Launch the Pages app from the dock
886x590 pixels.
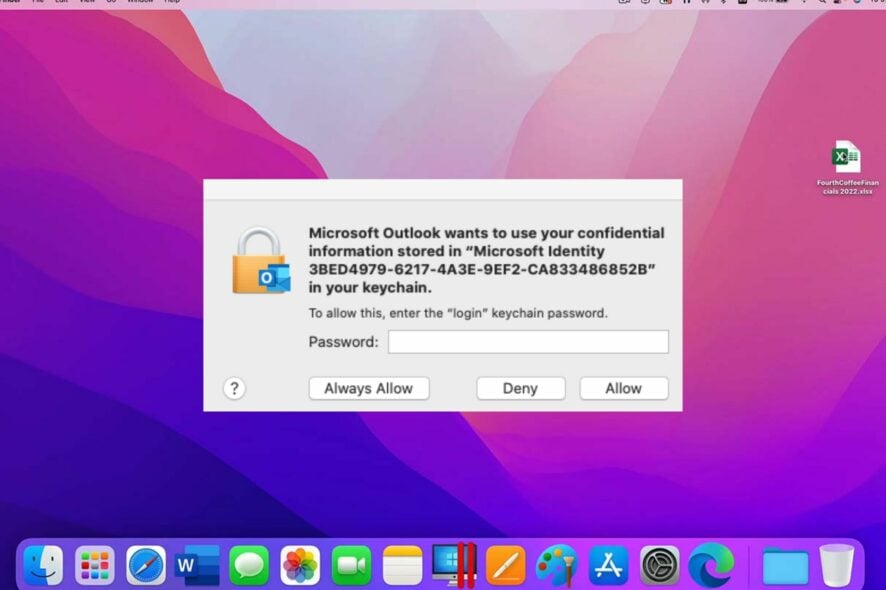pyautogui.click(x=506, y=565)
